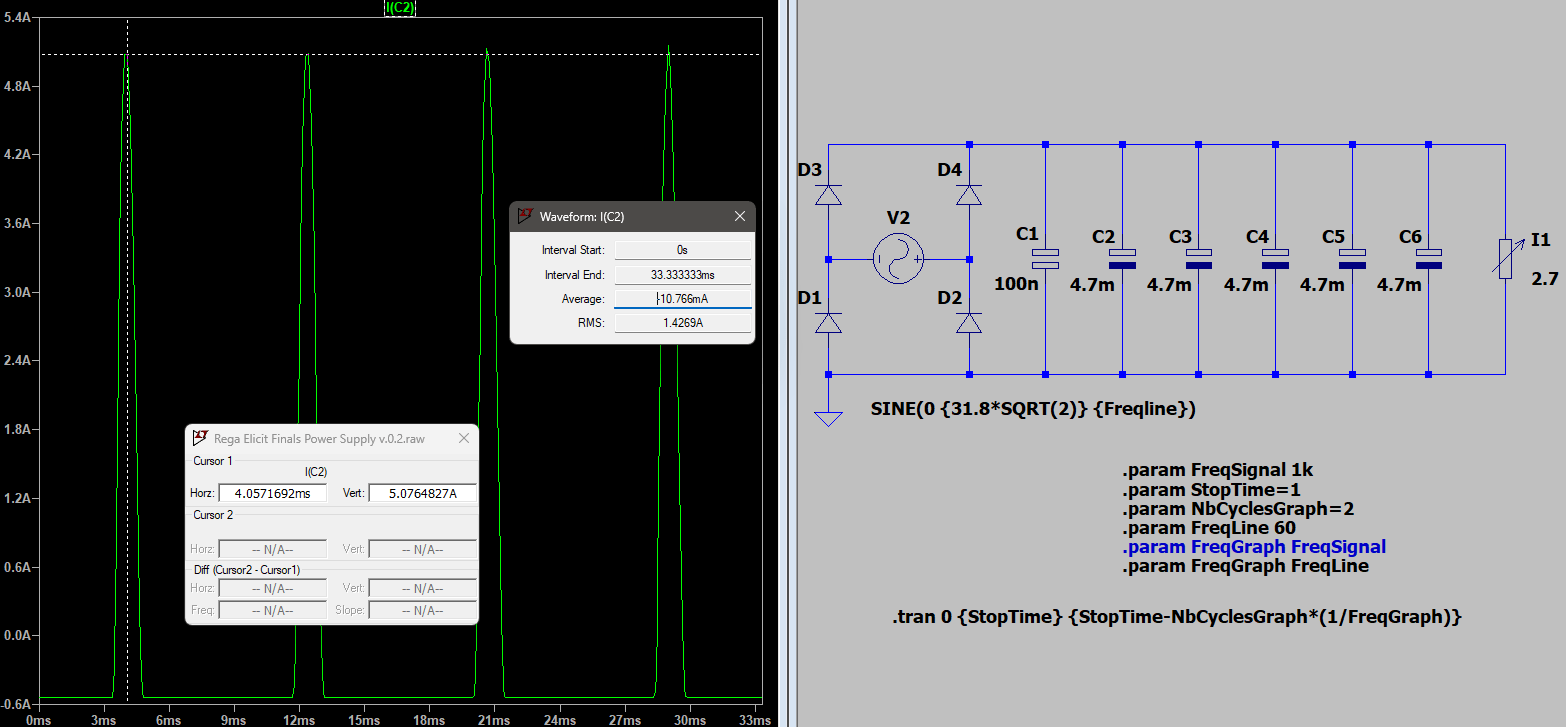The height and width of the screenshot is (727, 1566).
Task: Select the V2 voltage source symbol
Action: (897, 259)
